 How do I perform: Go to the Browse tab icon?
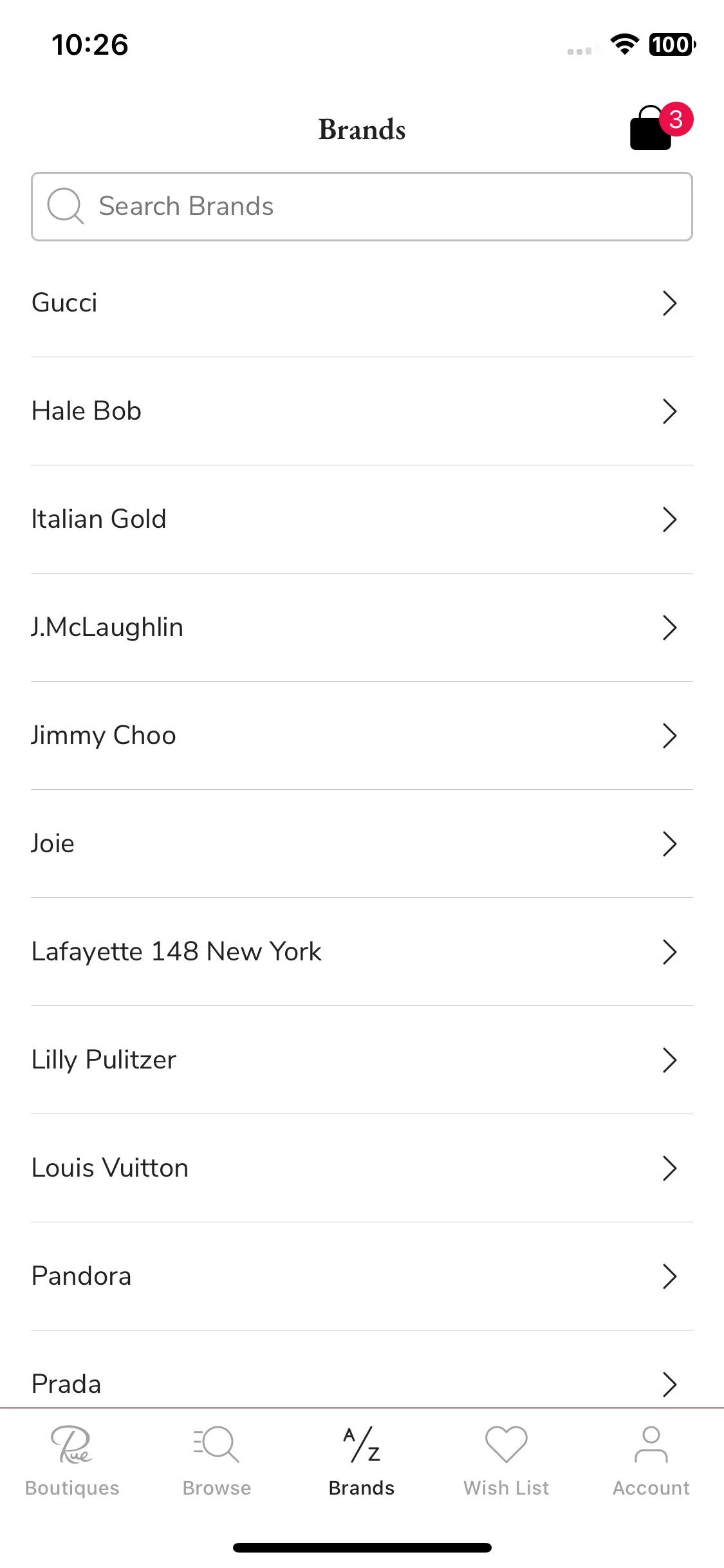(217, 1444)
